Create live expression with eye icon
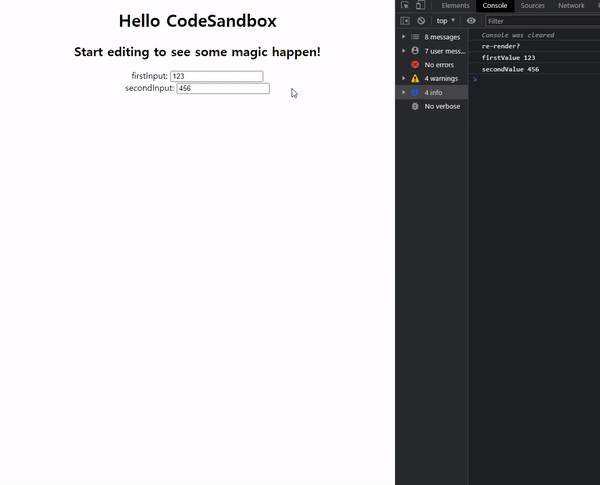The height and width of the screenshot is (485, 600). click(x=471, y=21)
